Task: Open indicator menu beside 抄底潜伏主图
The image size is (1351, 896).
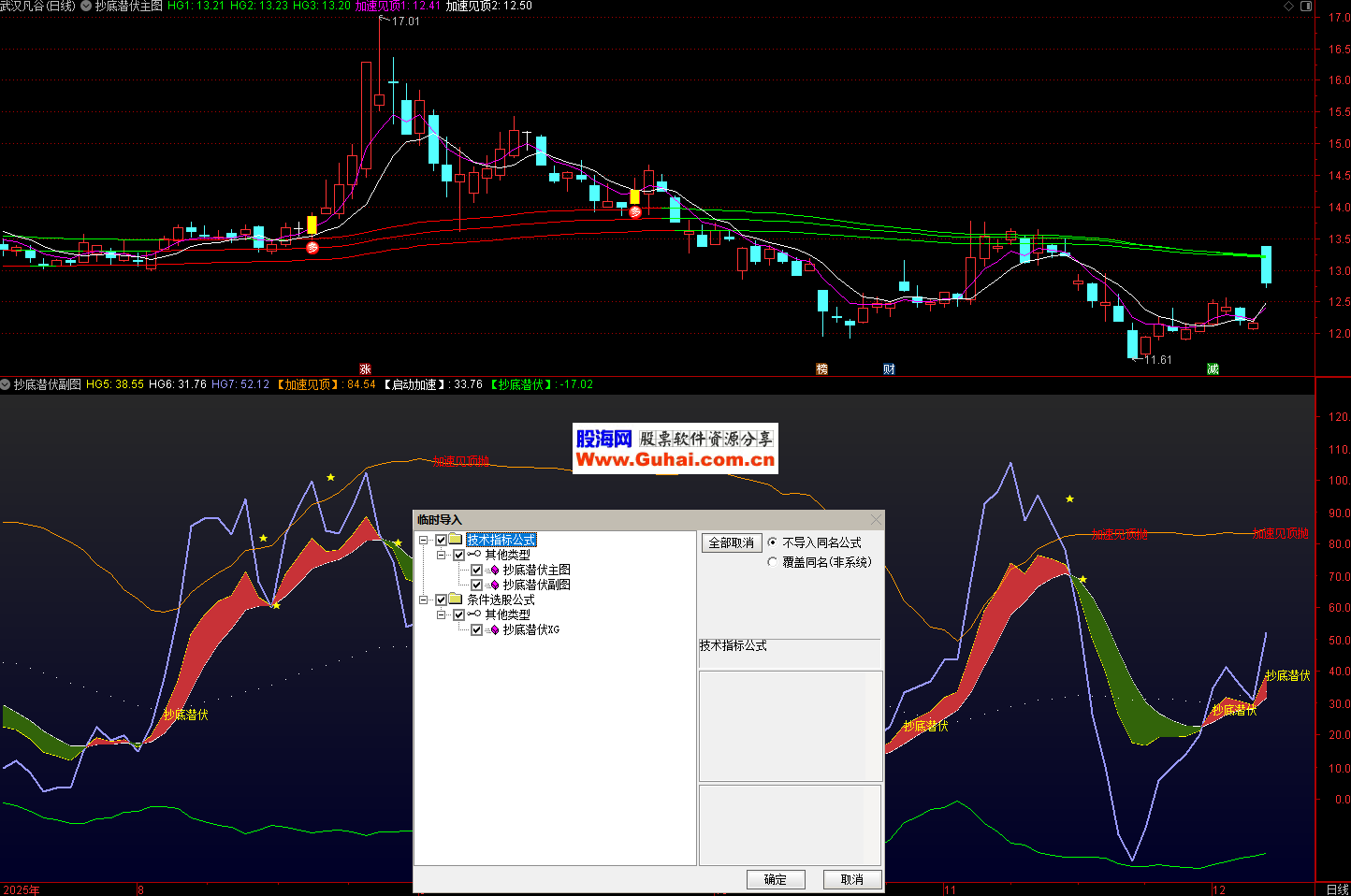Action: pos(87,7)
